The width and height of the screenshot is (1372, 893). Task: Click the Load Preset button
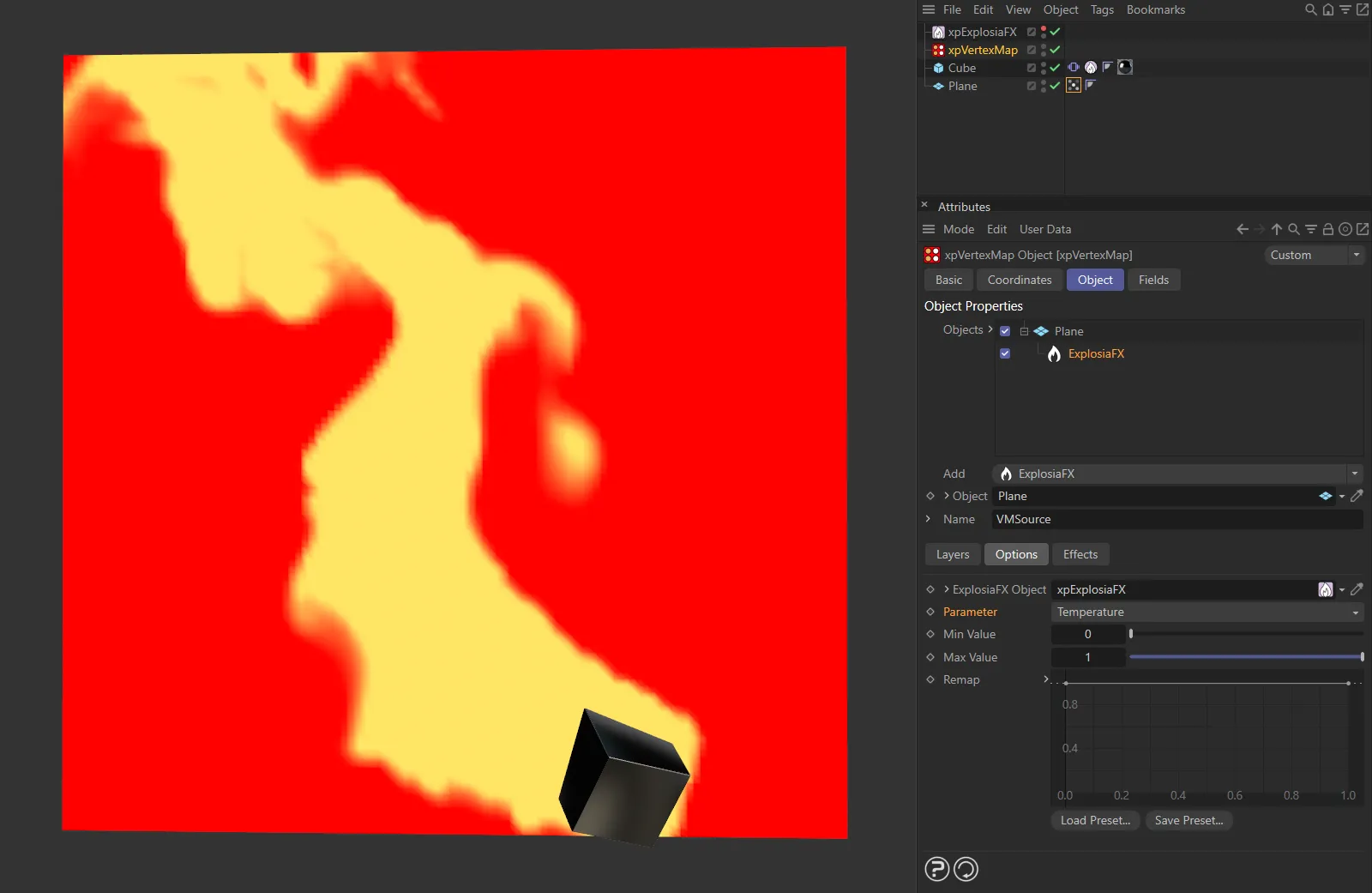click(1094, 820)
